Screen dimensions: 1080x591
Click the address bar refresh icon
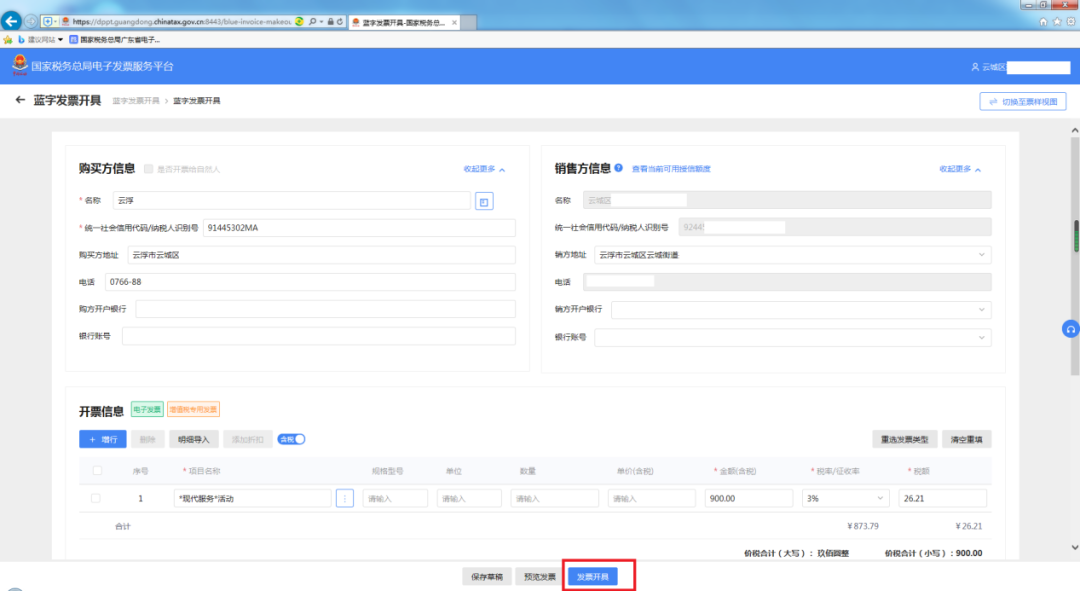340,21
